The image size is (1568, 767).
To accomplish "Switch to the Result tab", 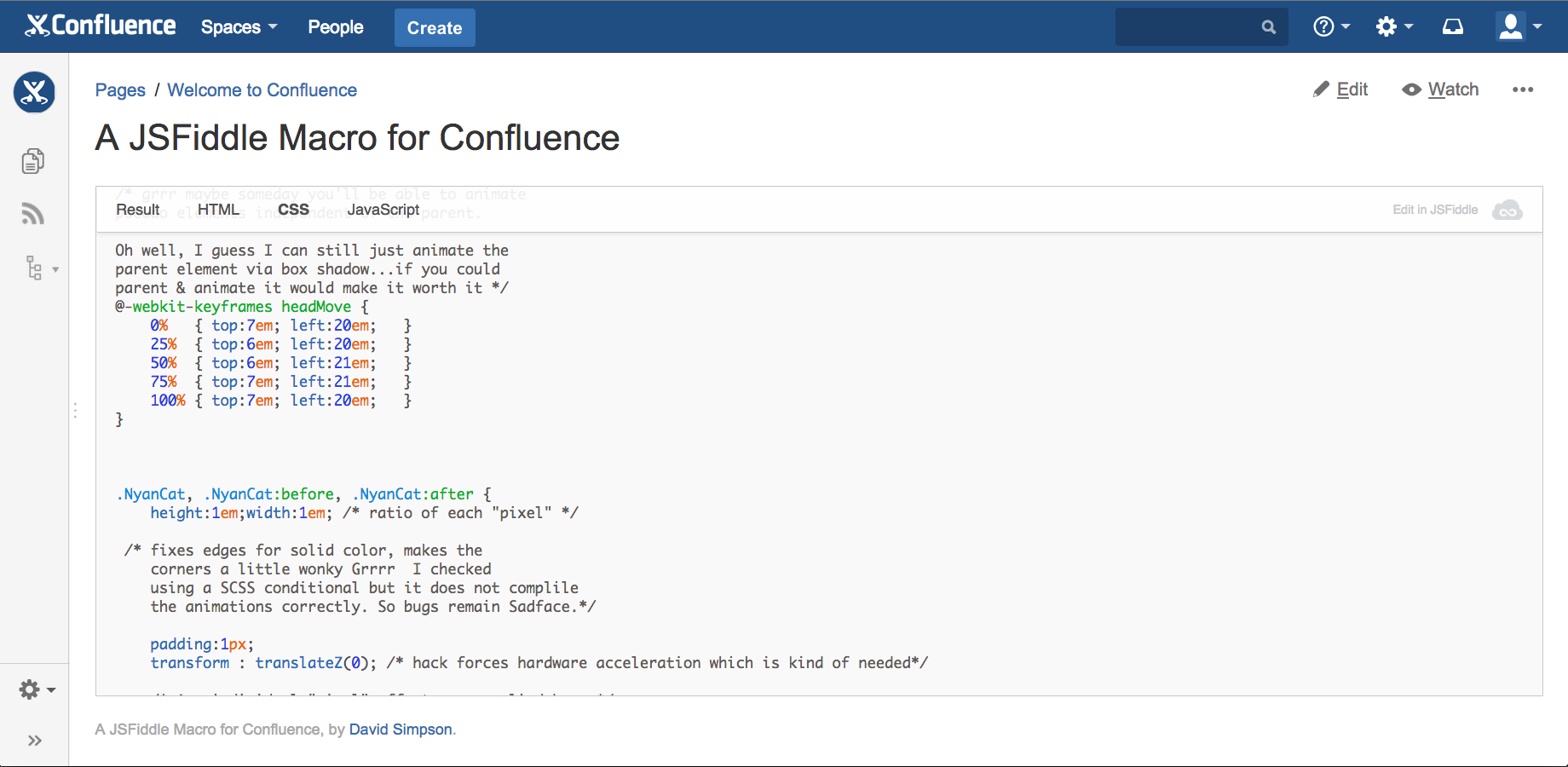I will tap(138, 210).
